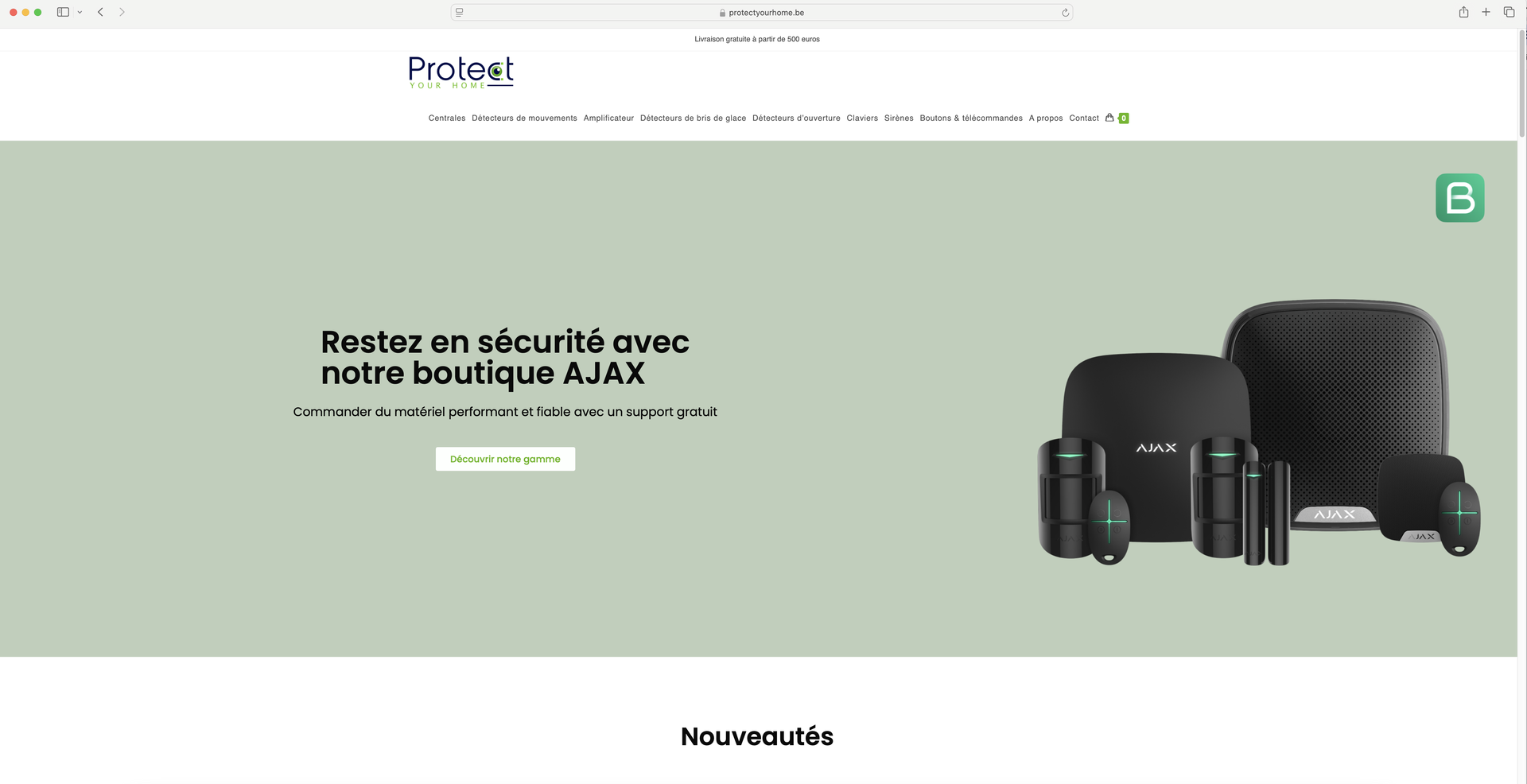The height and width of the screenshot is (784, 1527).
Task: Reload the page via refresh icon
Action: (x=1065, y=13)
